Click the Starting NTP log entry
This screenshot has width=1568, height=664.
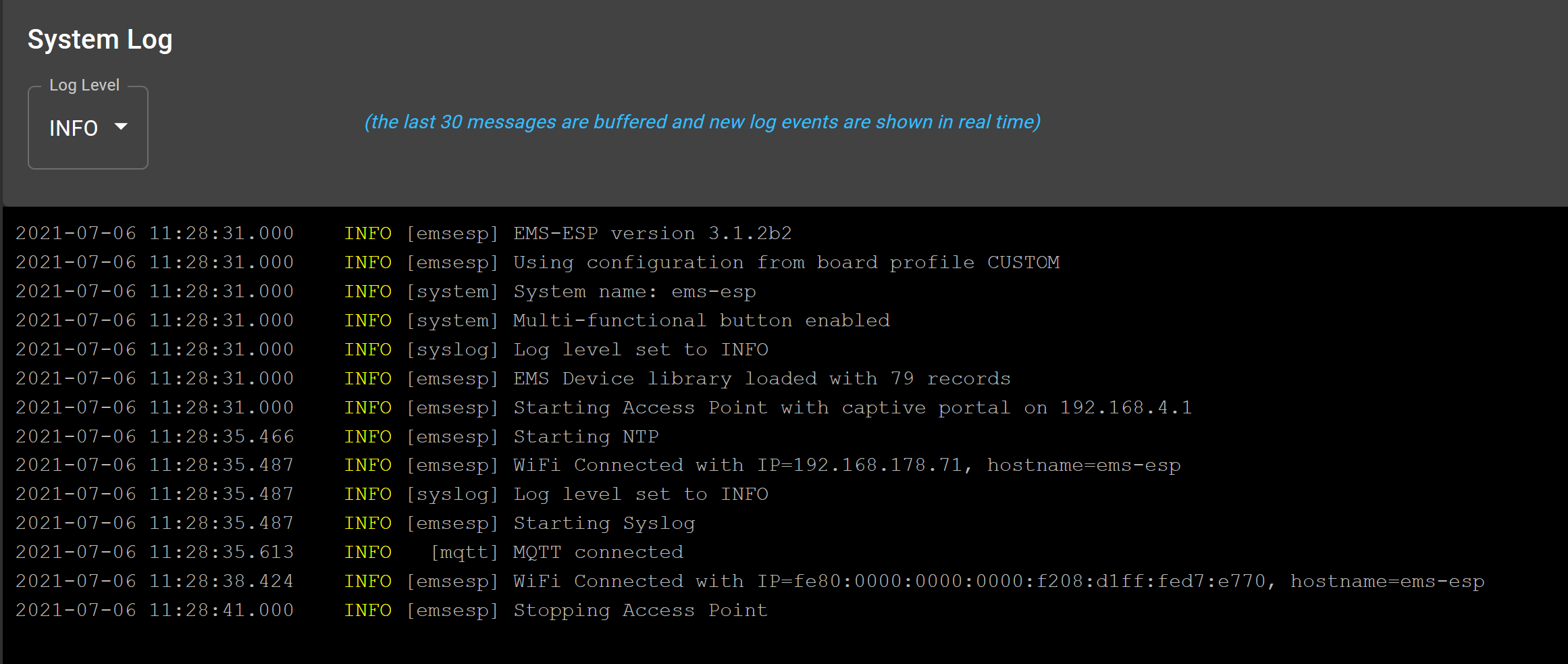coord(585,436)
